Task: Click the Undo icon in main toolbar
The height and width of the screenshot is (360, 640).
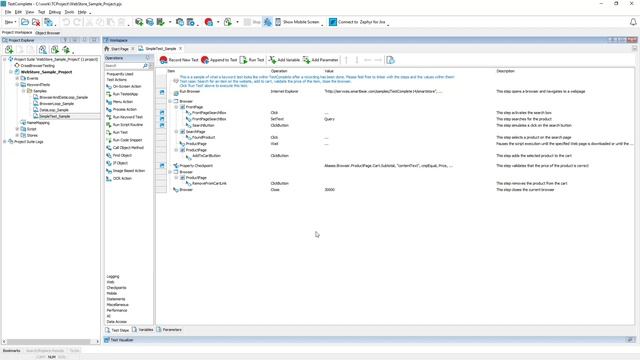Action: 66,22
